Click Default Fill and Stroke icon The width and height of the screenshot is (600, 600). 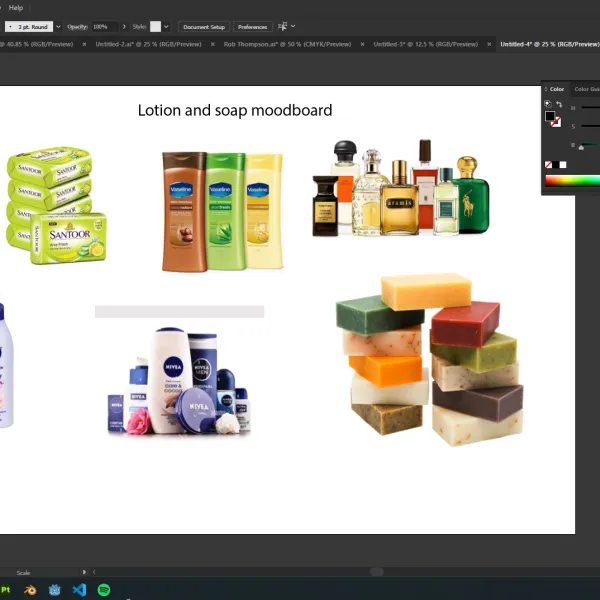548,104
